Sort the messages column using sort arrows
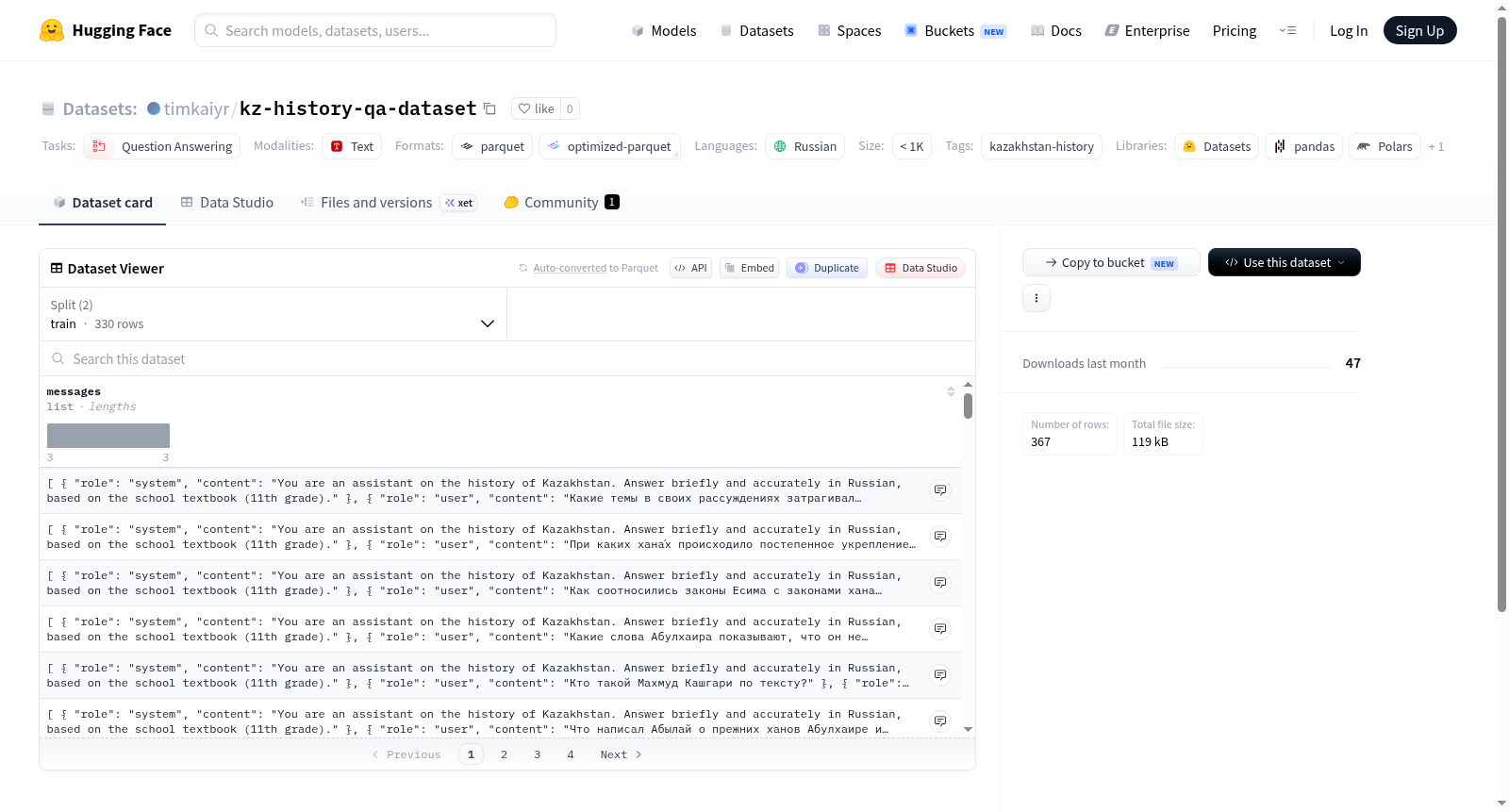 point(951,391)
